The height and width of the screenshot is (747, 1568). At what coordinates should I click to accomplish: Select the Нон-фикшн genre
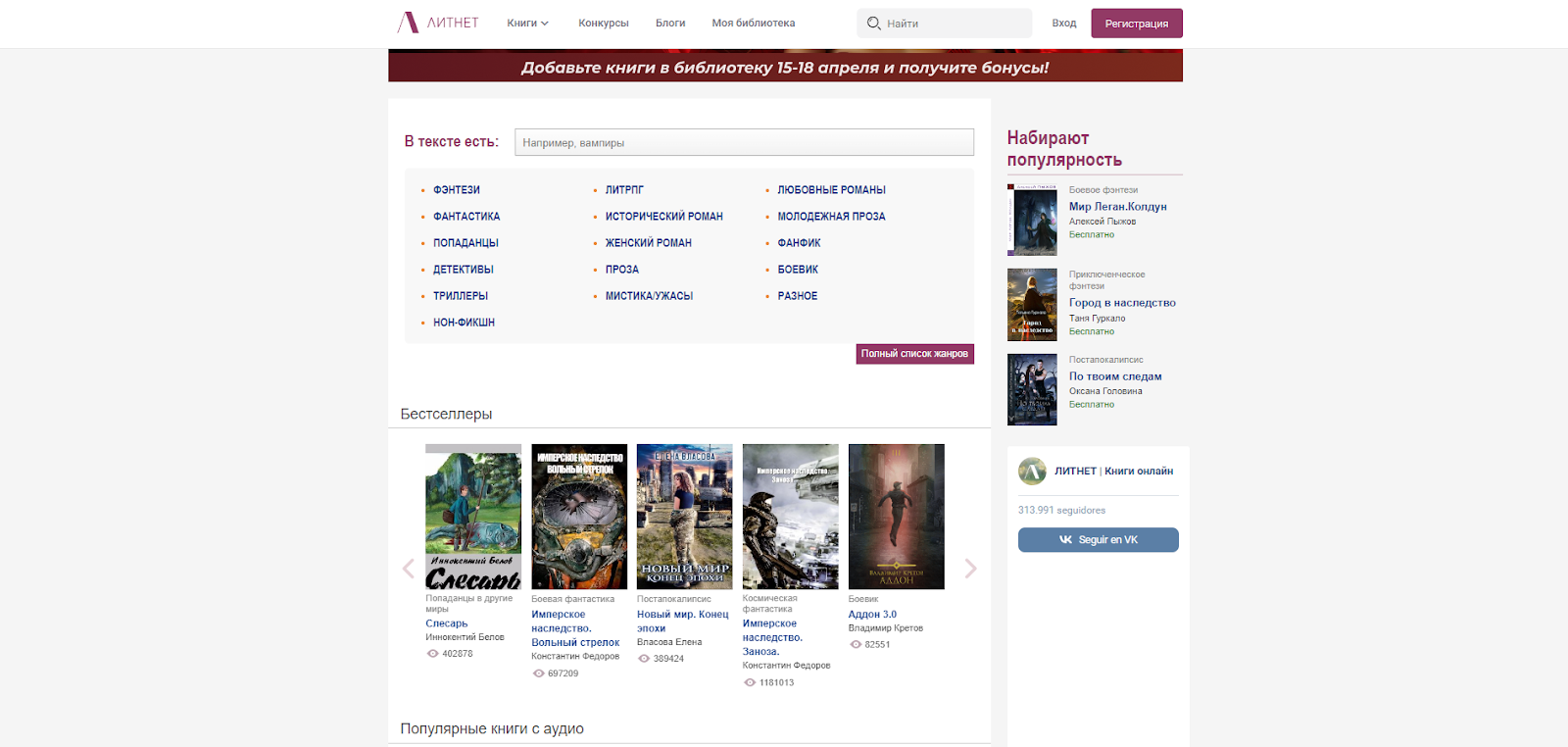pos(464,323)
